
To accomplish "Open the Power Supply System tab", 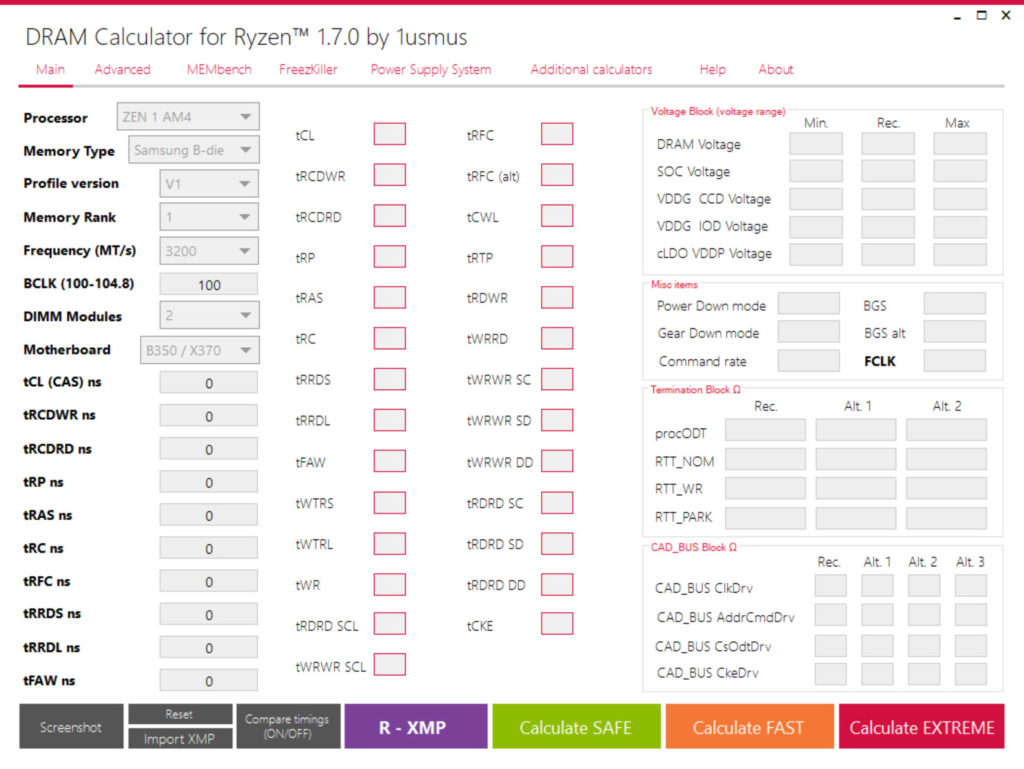I will point(431,70).
